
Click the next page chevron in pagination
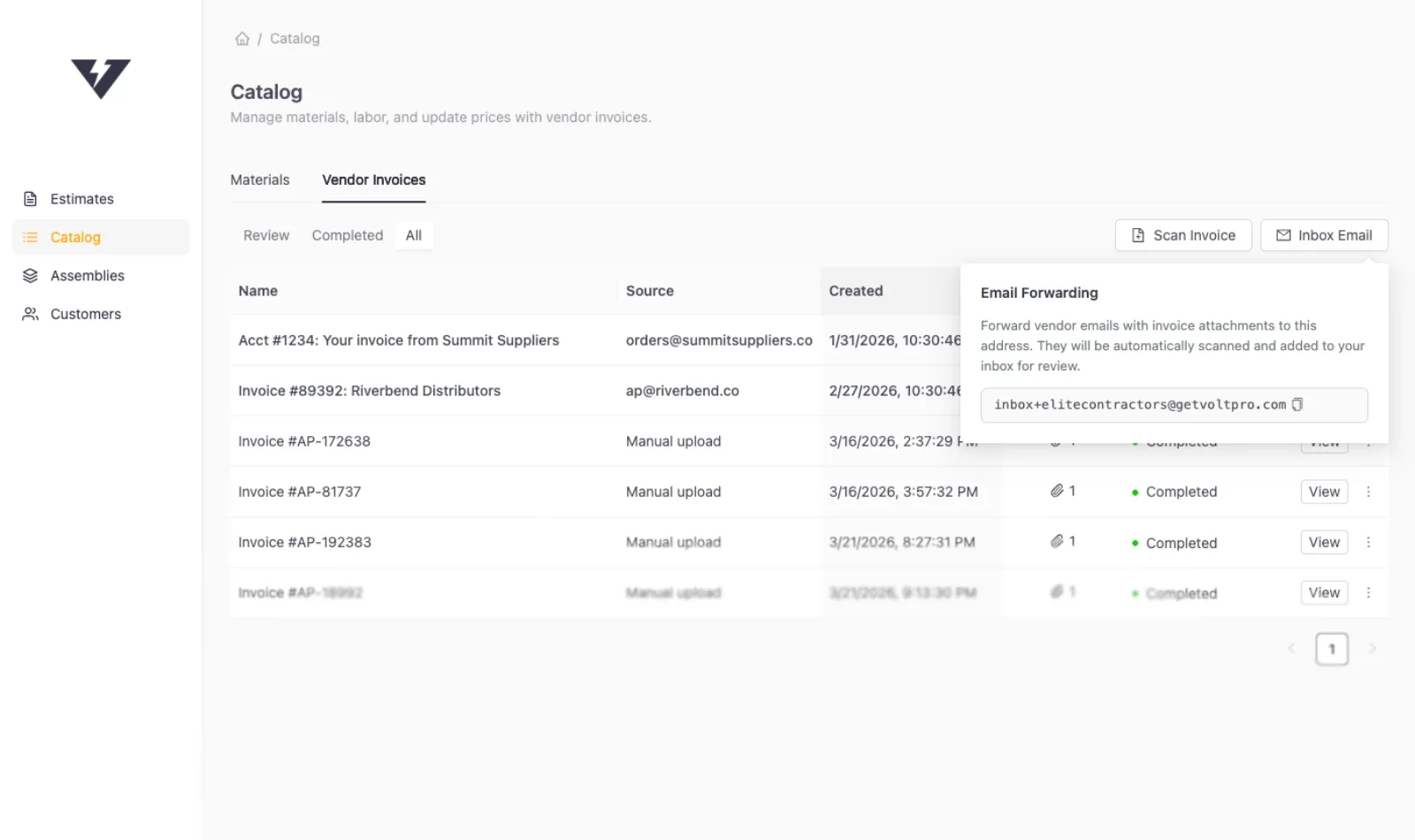1373,648
